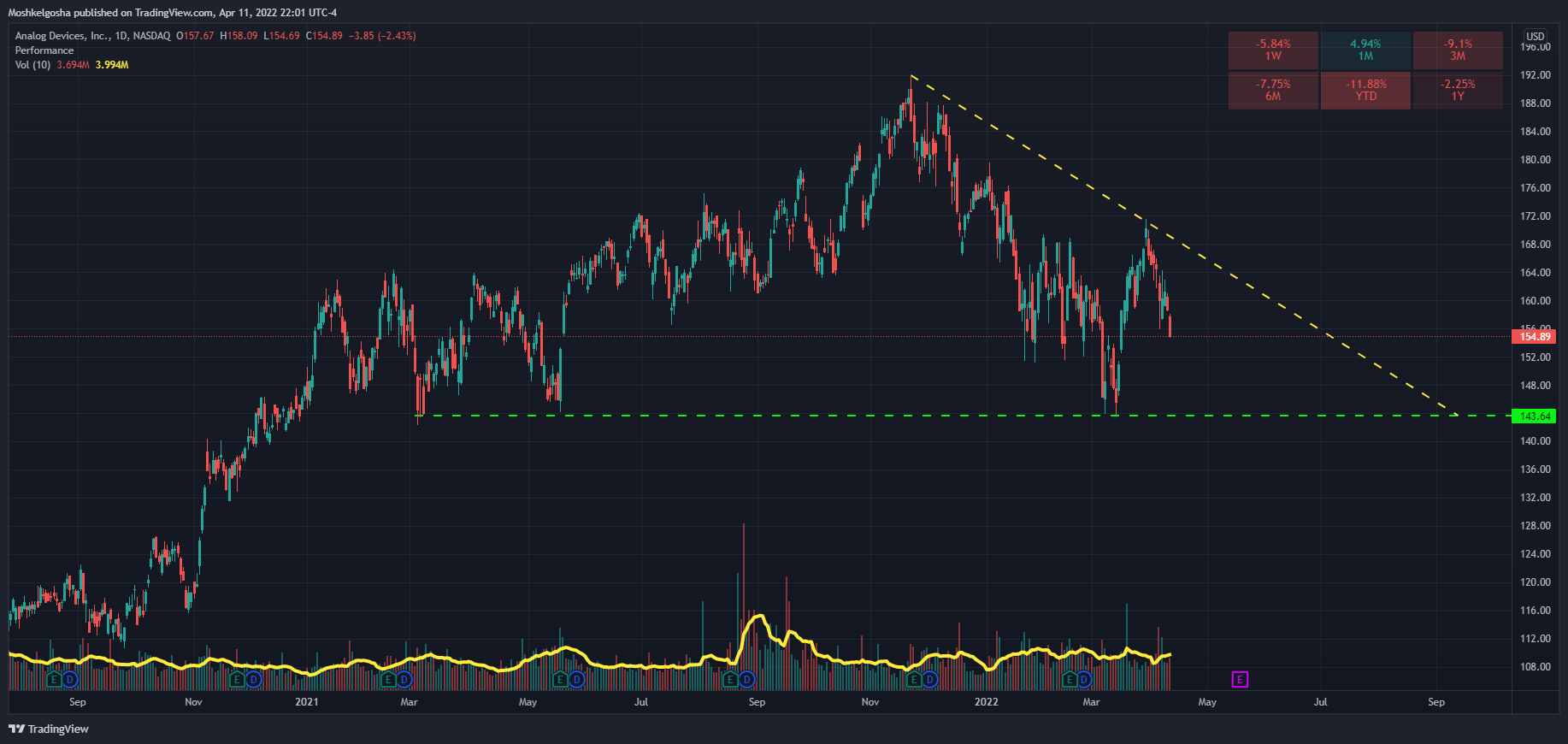The height and width of the screenshot is (744, 1568).
Task: Click the closing value C154.89 in the legend
Action: coord(324,36)
